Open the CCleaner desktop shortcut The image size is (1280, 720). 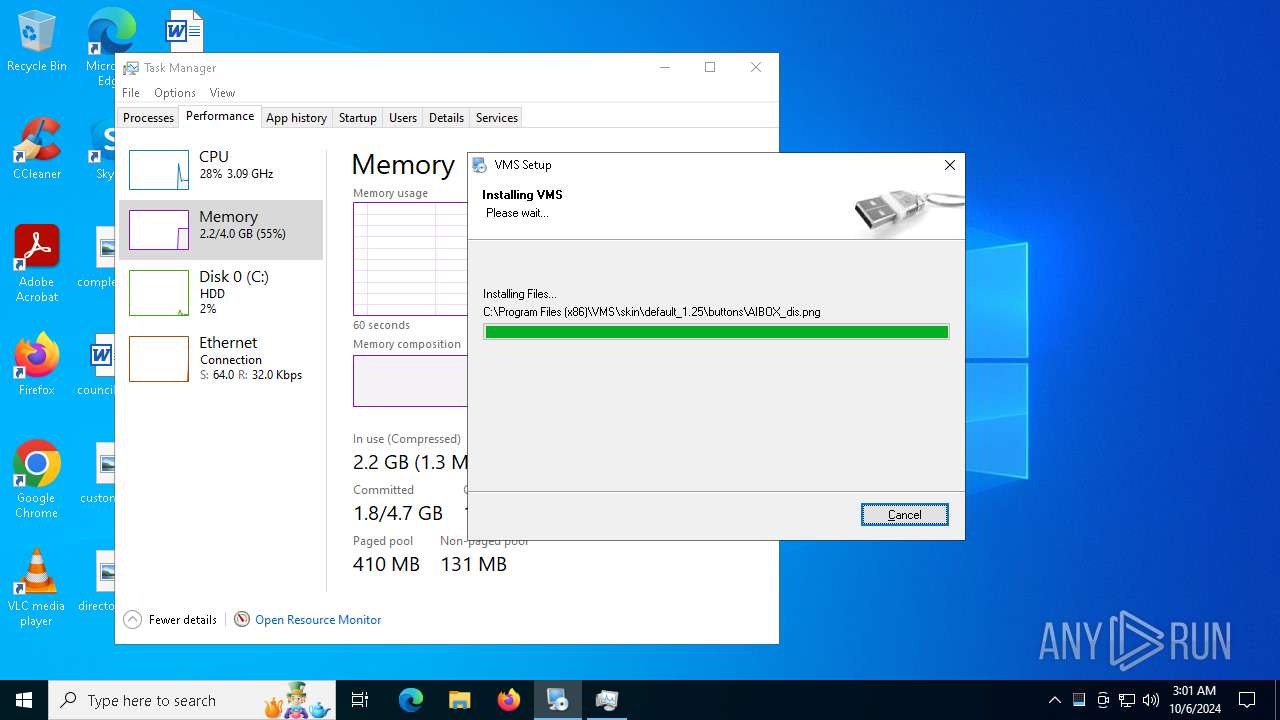[36, 150]
